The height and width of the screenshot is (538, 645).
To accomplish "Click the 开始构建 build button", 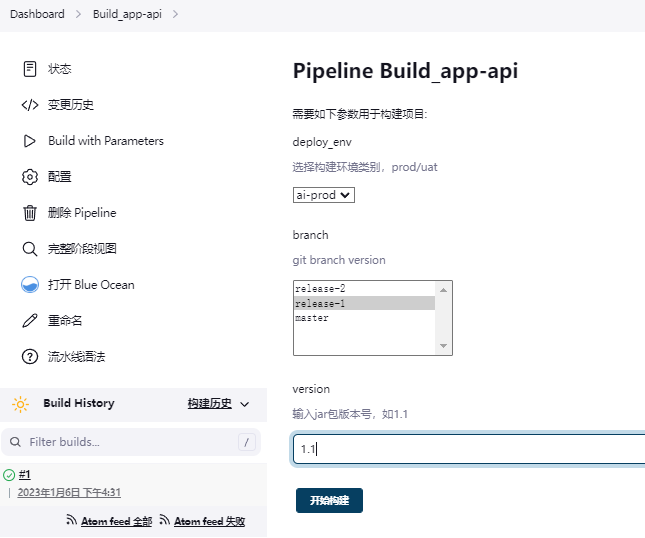I will point(329,501).
